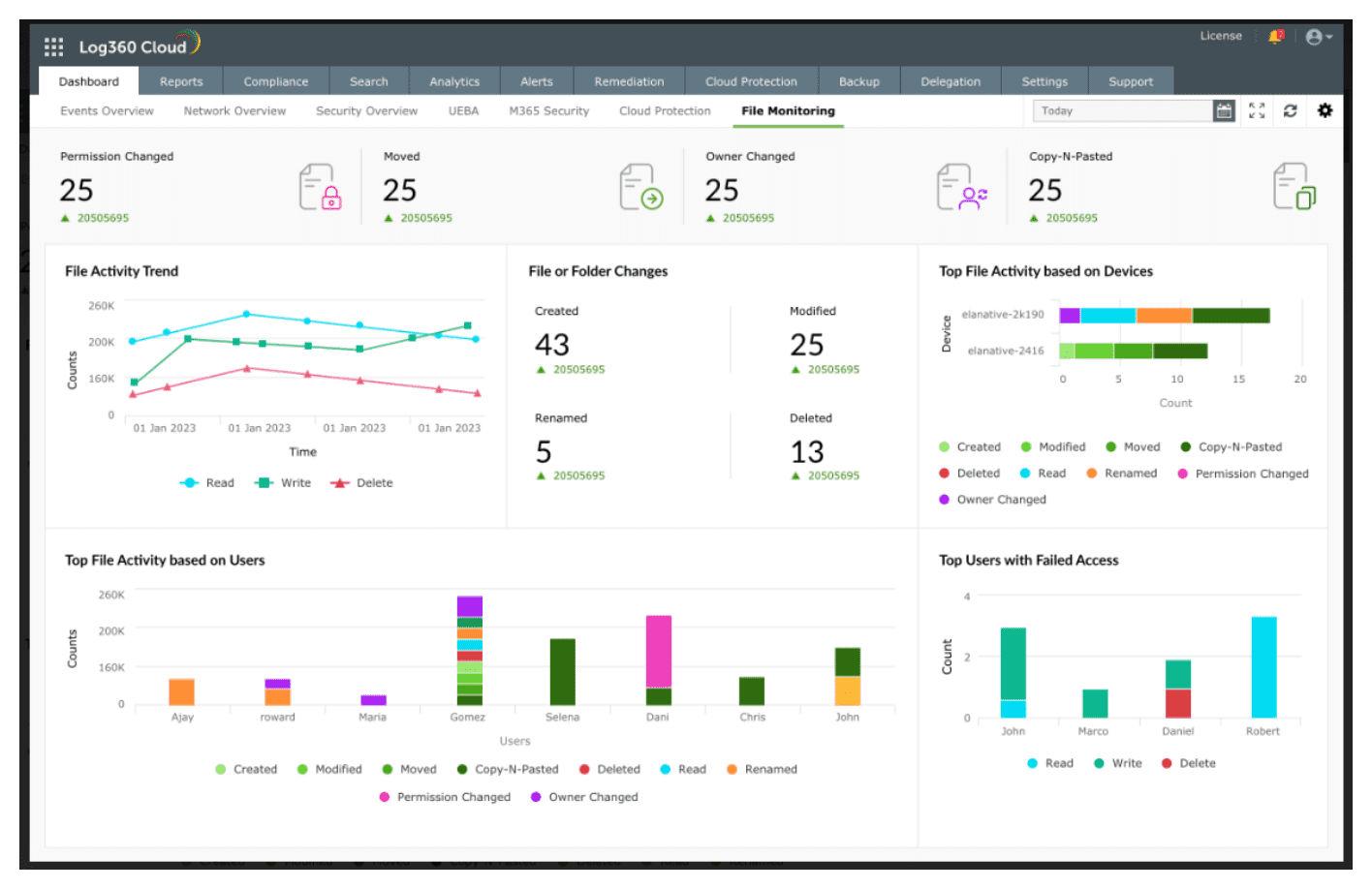Click the Modified count 25
The width and height of the screenshot is (1372, 889).
[x=807, y=345]
